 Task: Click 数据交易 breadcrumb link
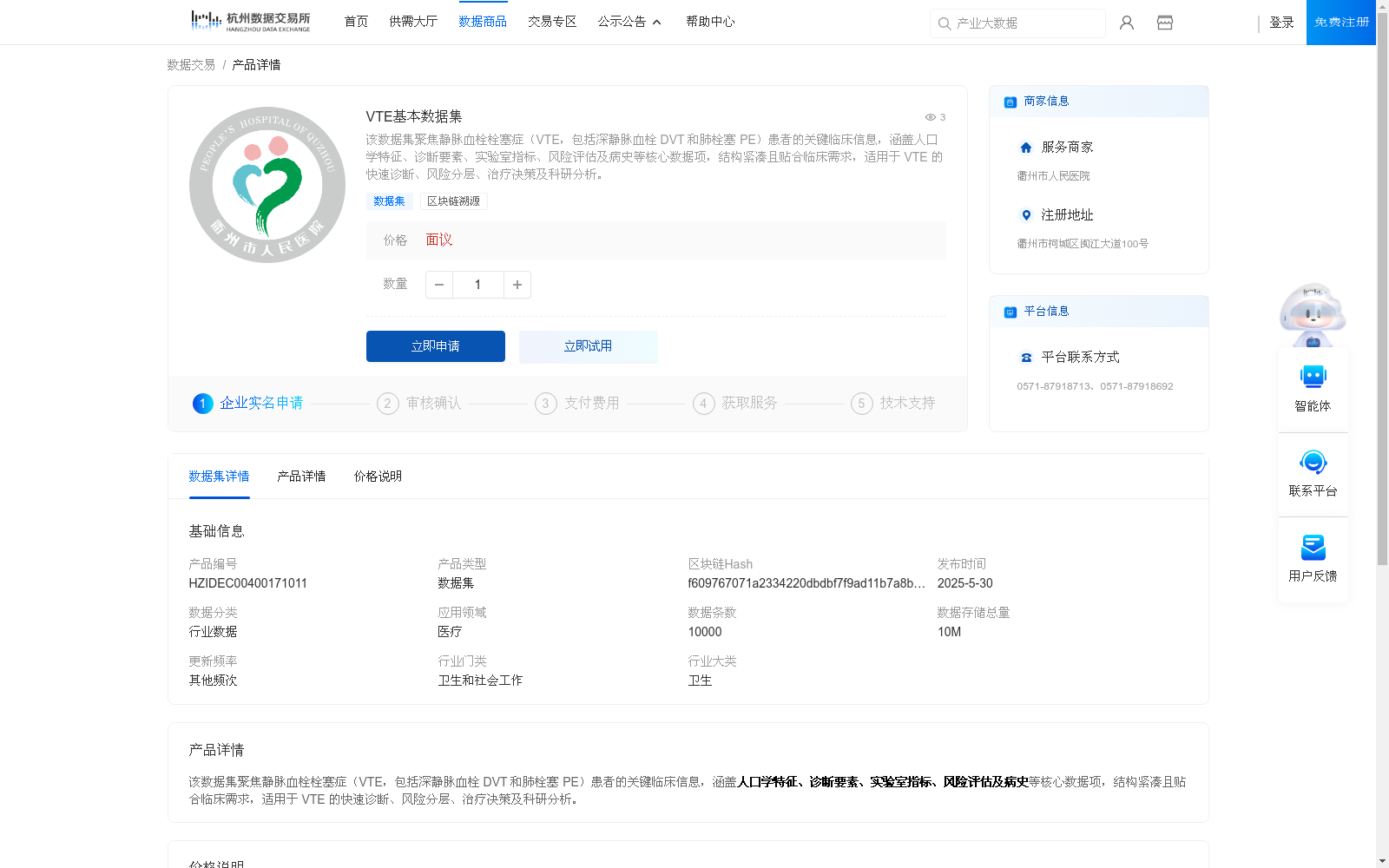[x=191, y=65]
